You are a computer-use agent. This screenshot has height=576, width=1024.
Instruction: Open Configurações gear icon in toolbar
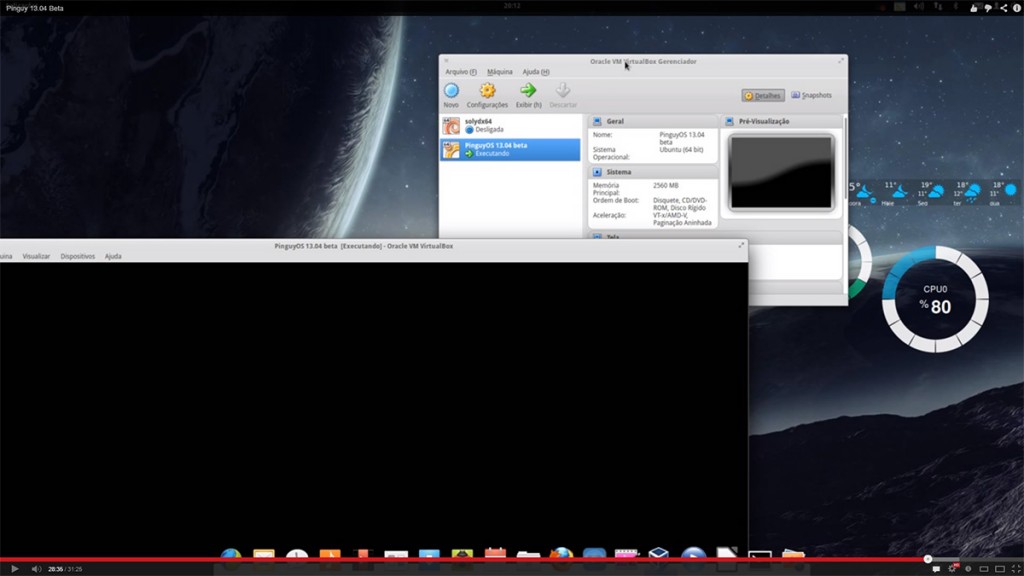(487, 92)
